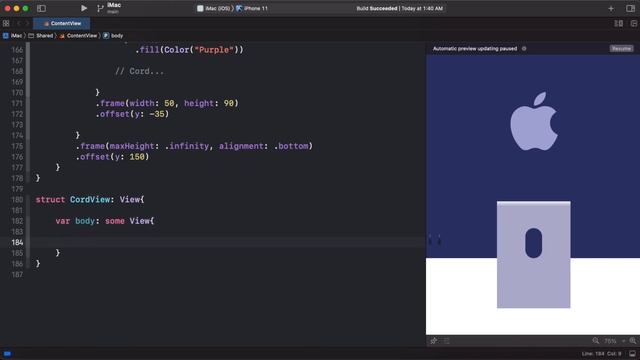Screen dimensions: 640x360
Task: Click the .infinity frame modifier line
Action: pos(194,146)
